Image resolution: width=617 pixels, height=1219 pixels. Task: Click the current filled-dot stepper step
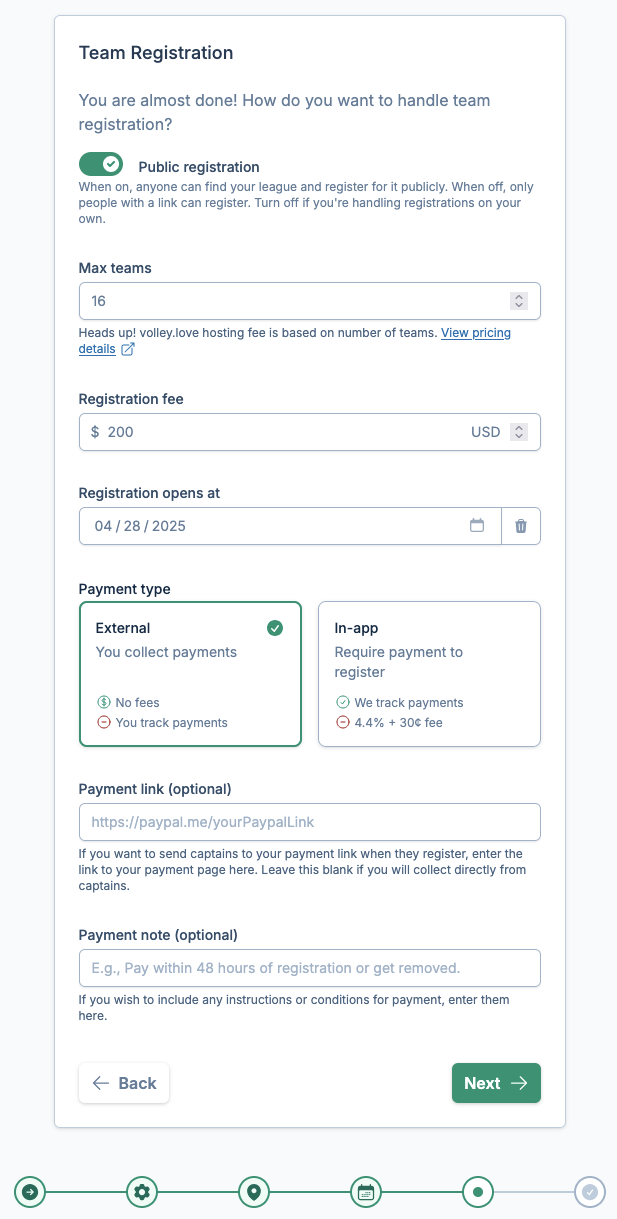pyautogui.click(x=478, y=1192)
